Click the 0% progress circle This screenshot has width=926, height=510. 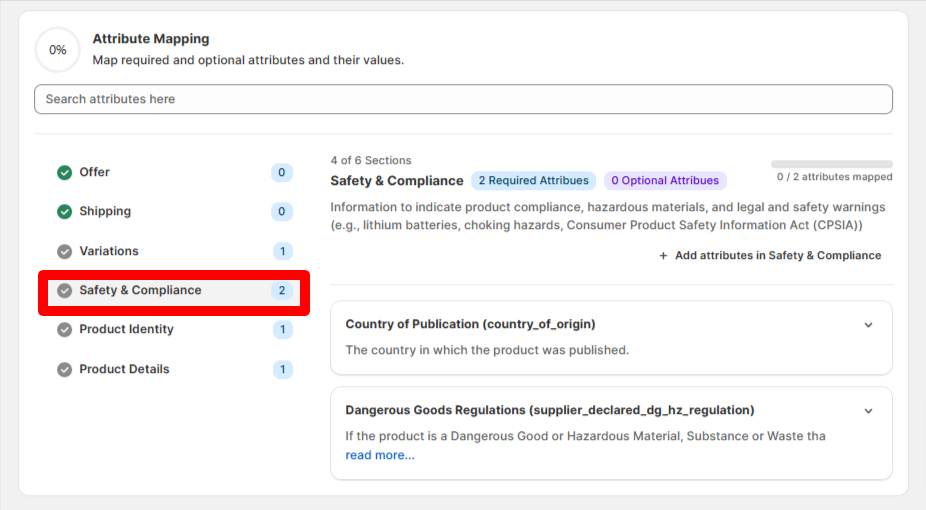coord(57,50)
